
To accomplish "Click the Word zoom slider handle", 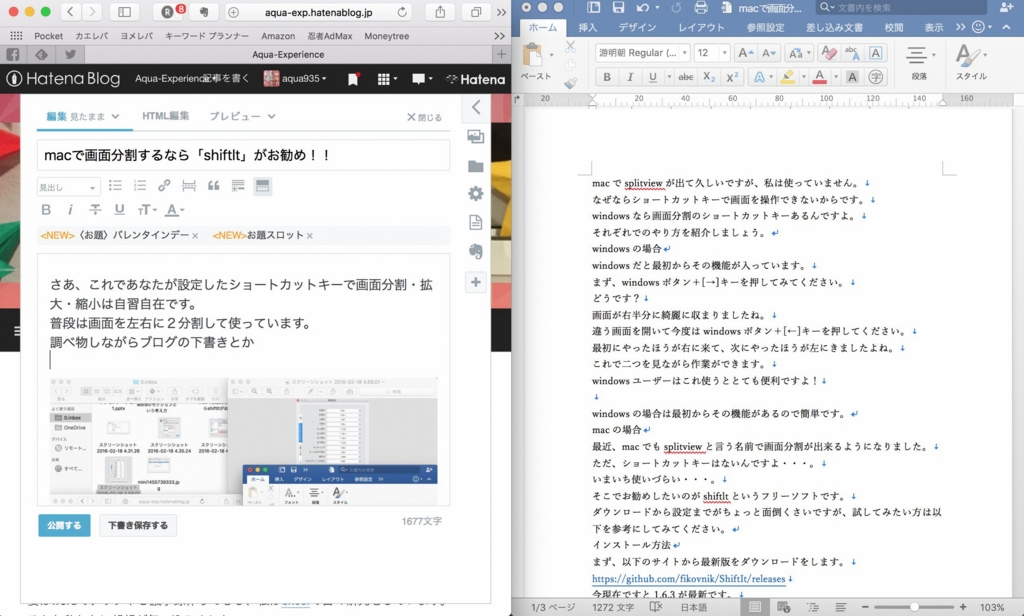I will (914, 607).
